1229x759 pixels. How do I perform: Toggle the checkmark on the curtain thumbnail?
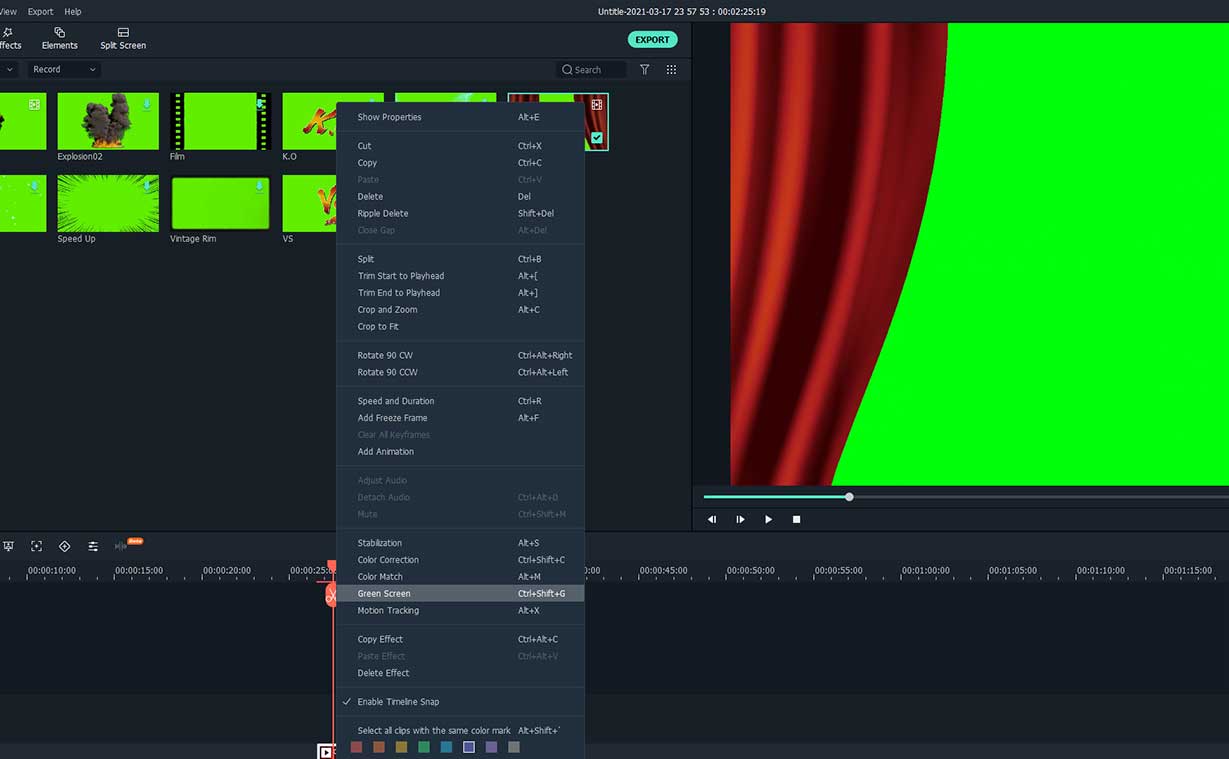(x=597, y=138)
